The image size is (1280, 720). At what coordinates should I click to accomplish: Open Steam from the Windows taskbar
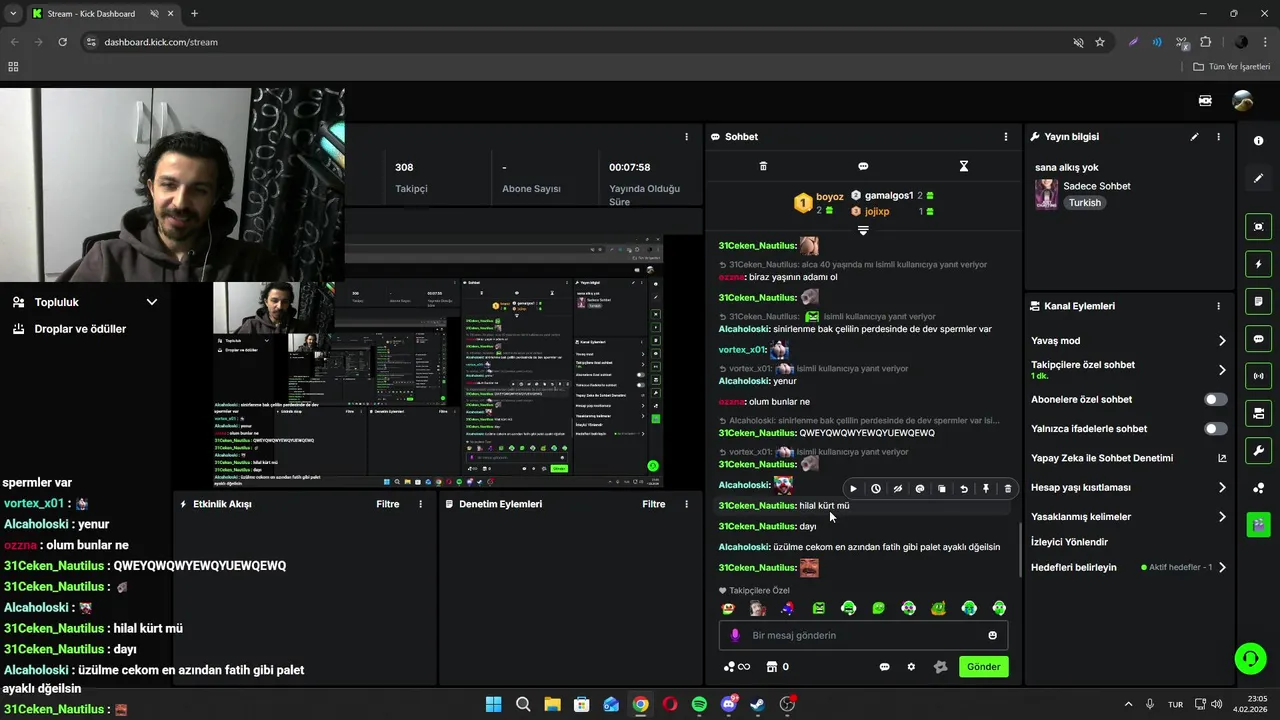click(x=758, y=704)
